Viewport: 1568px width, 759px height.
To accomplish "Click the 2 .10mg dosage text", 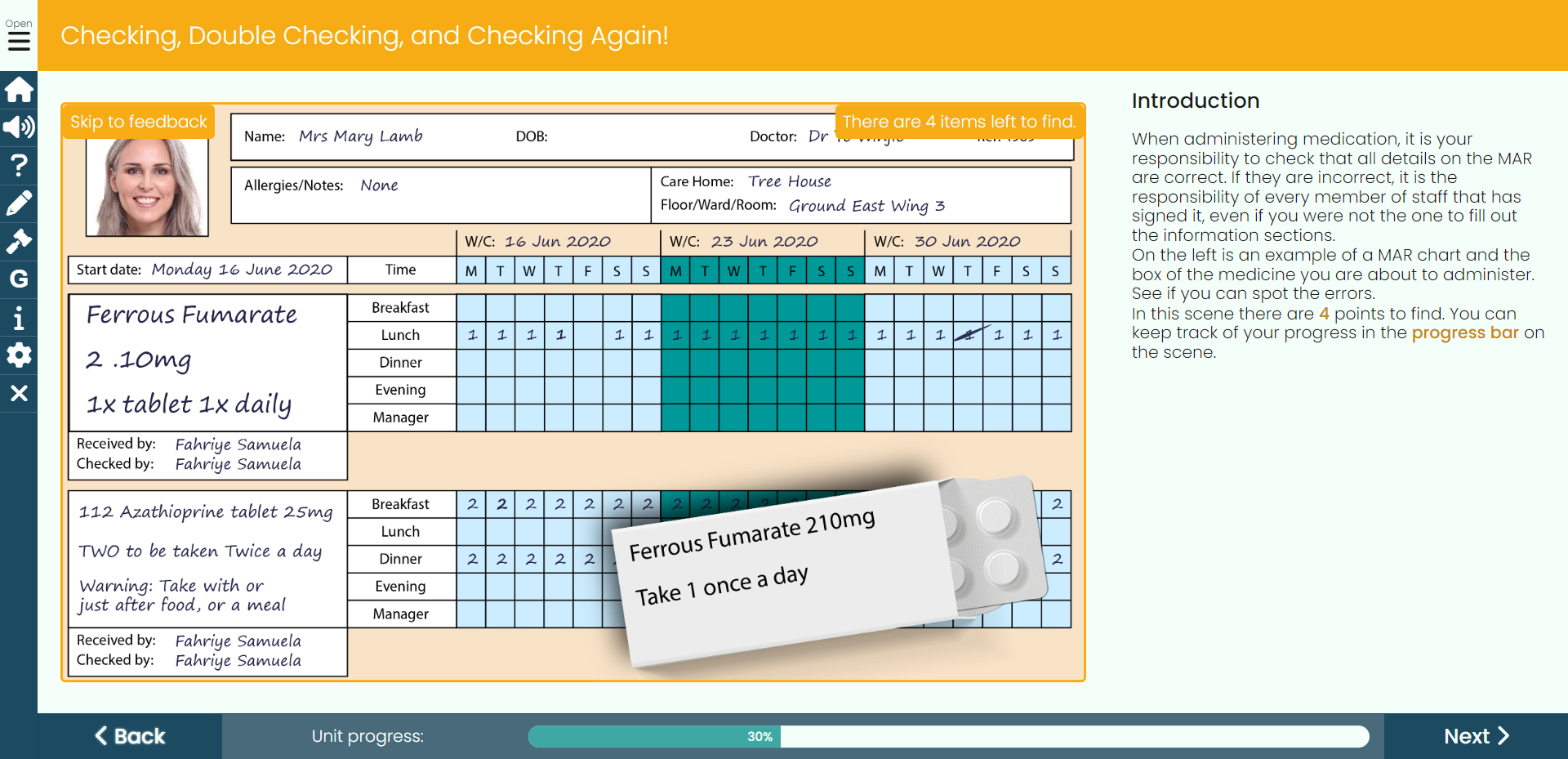I will 139,359.
